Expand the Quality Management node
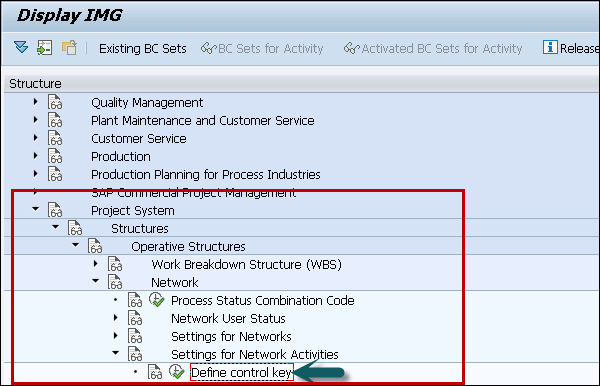Screen dimensions: 600x386 pos(36,102)
